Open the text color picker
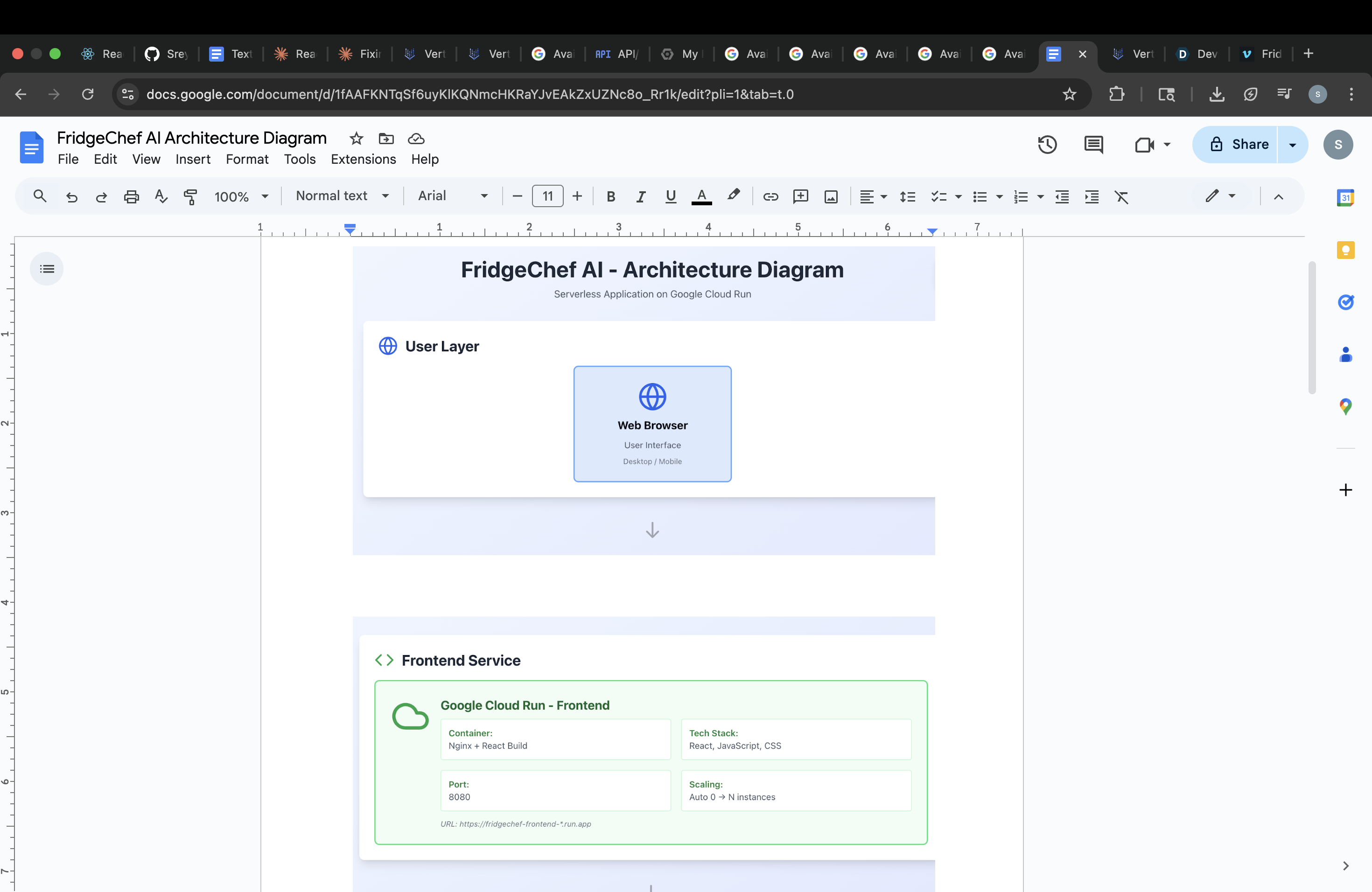Viewport: 1372px width, 892px height. pos(701,196)
